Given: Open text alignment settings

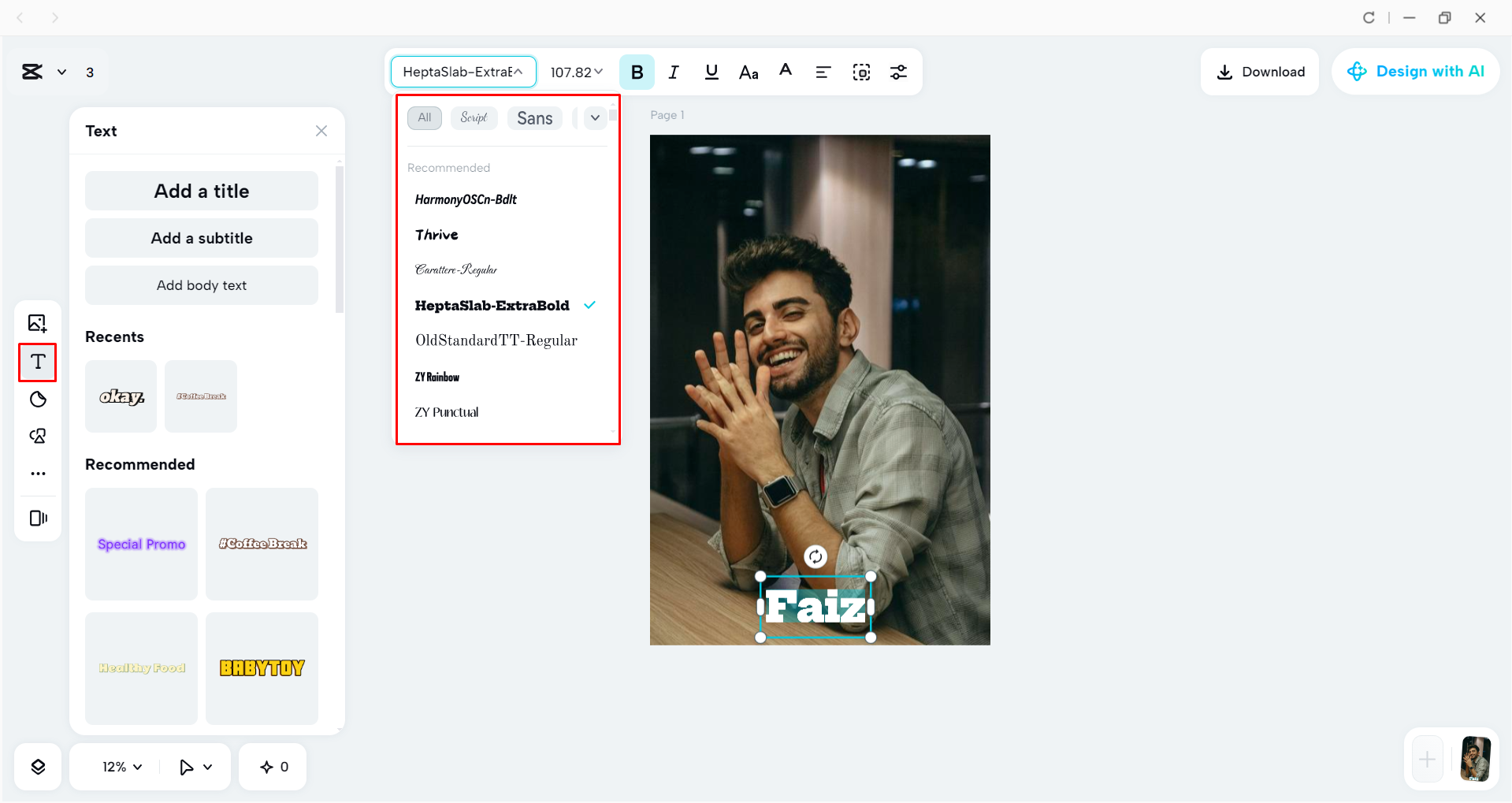Looking at the screenshot, I should (x=823, y=72).
